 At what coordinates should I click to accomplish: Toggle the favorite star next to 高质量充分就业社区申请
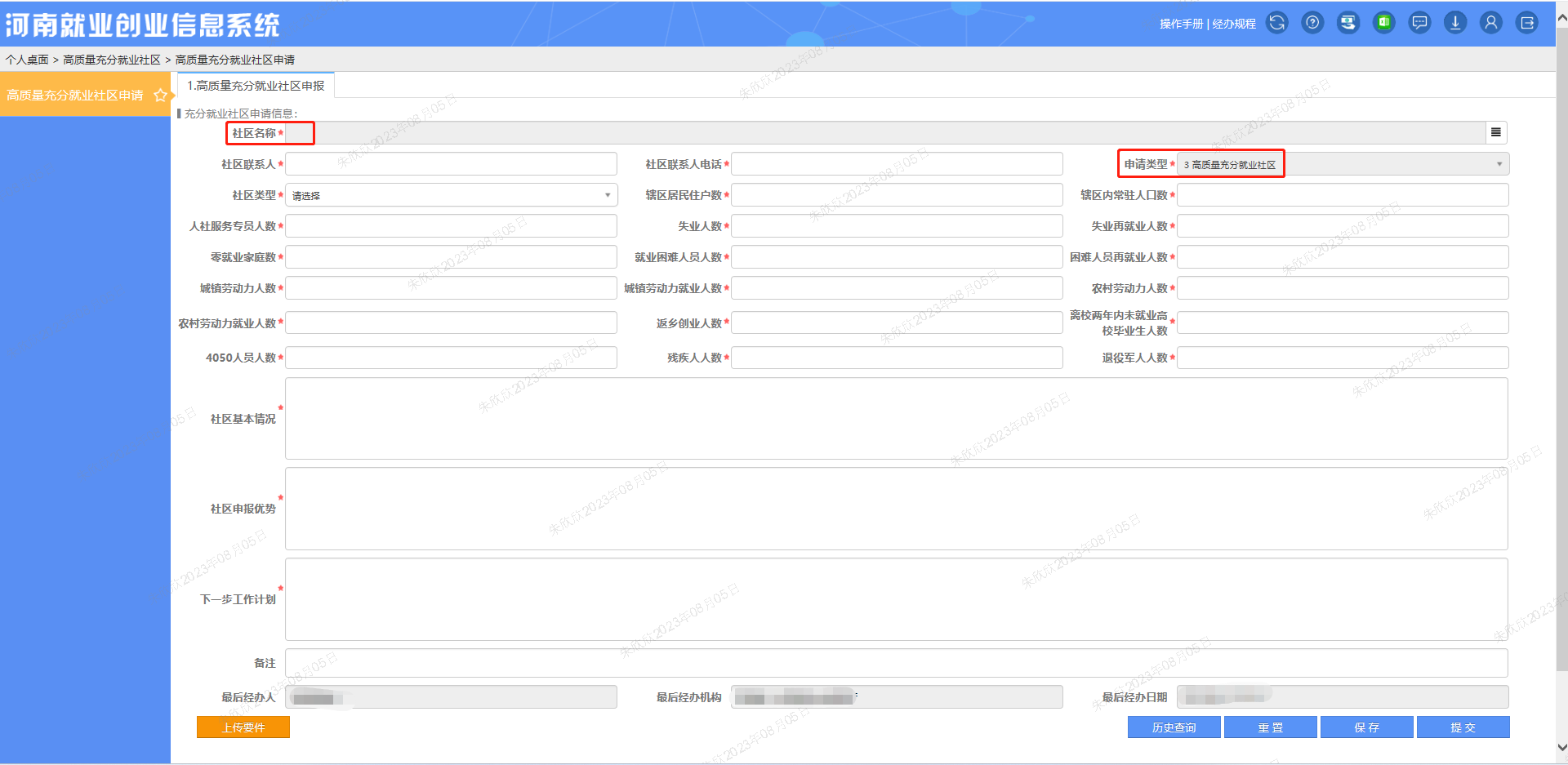tap(160, 96)
